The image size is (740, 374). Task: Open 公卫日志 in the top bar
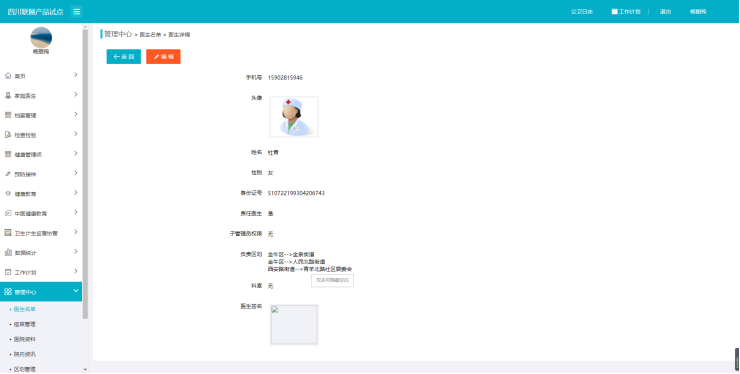point(582,12)
